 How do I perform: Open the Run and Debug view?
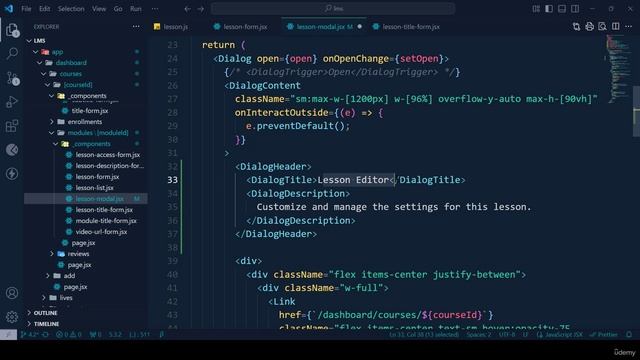point(12,102)
